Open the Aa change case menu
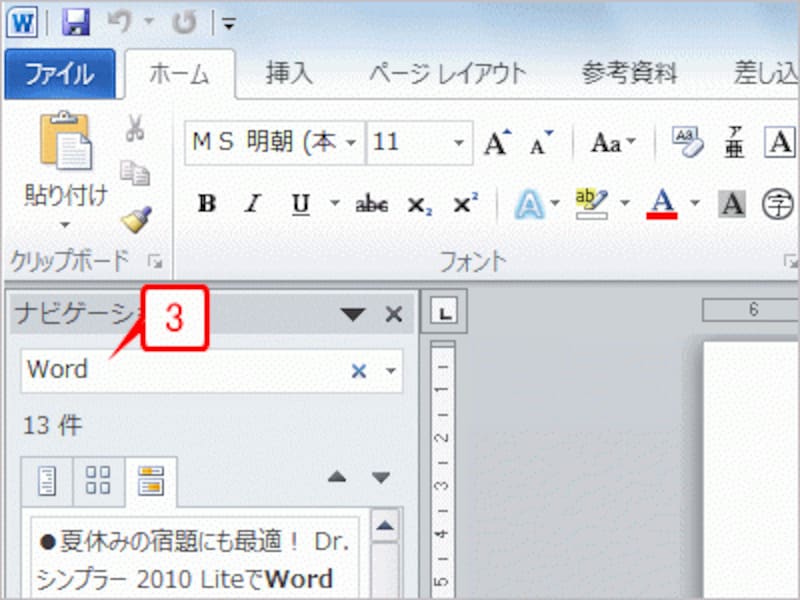This screenshot has width=800, height=600. pyautogui.click(x=612, y=142)
